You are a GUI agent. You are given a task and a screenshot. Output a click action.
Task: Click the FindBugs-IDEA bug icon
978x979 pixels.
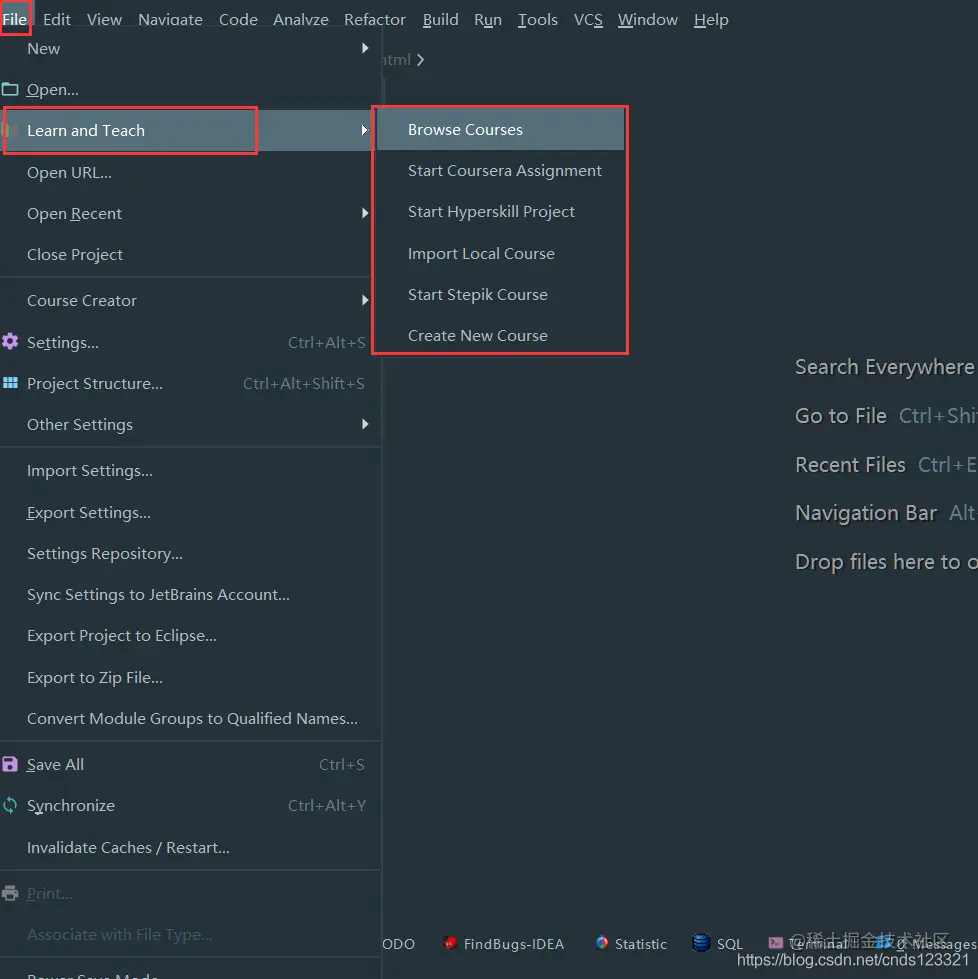(x=449, y=943)
